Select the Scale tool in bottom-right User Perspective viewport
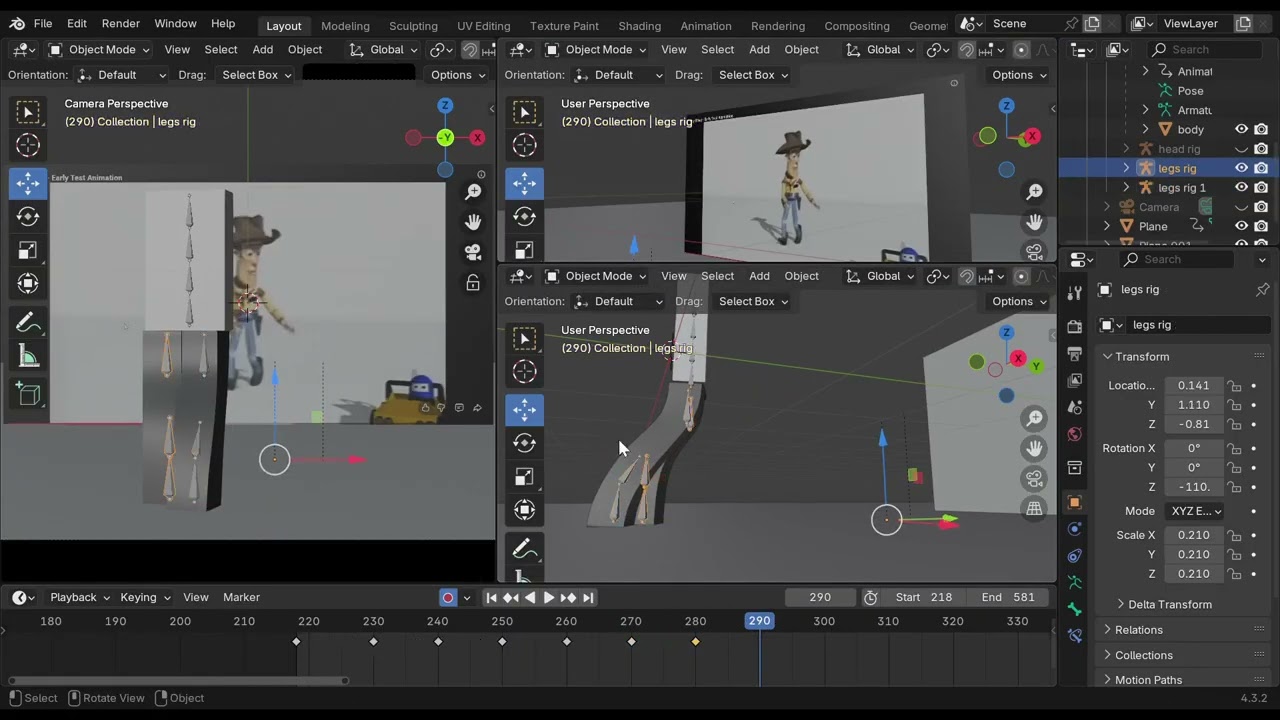1280x720 pixels. (525, 477)
